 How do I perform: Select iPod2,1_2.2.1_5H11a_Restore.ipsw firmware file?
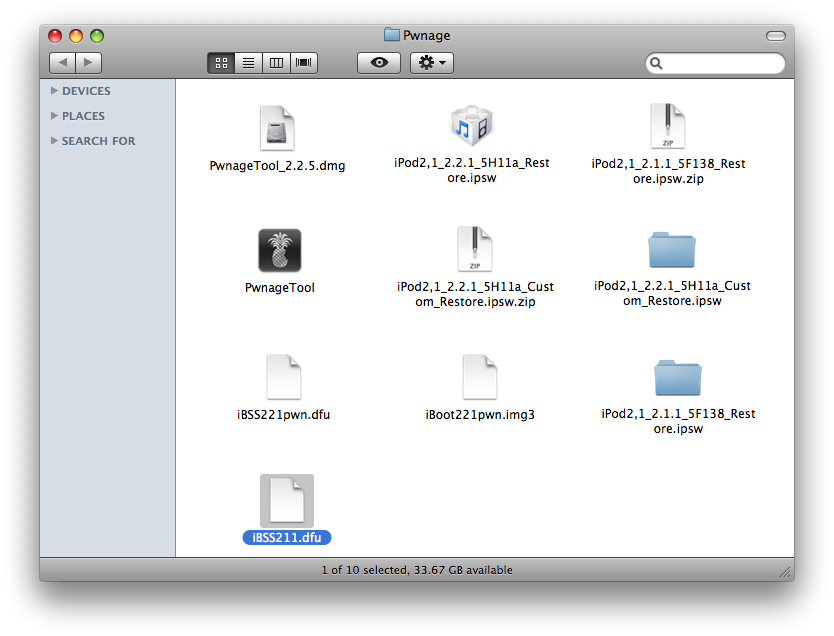click(471, 127)
